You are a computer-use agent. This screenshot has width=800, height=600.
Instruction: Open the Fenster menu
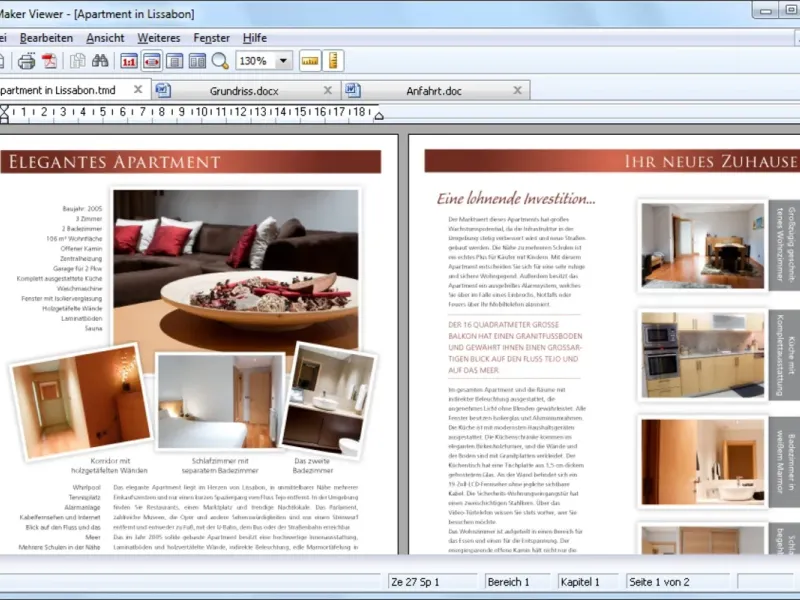click(x=212, y=38)
